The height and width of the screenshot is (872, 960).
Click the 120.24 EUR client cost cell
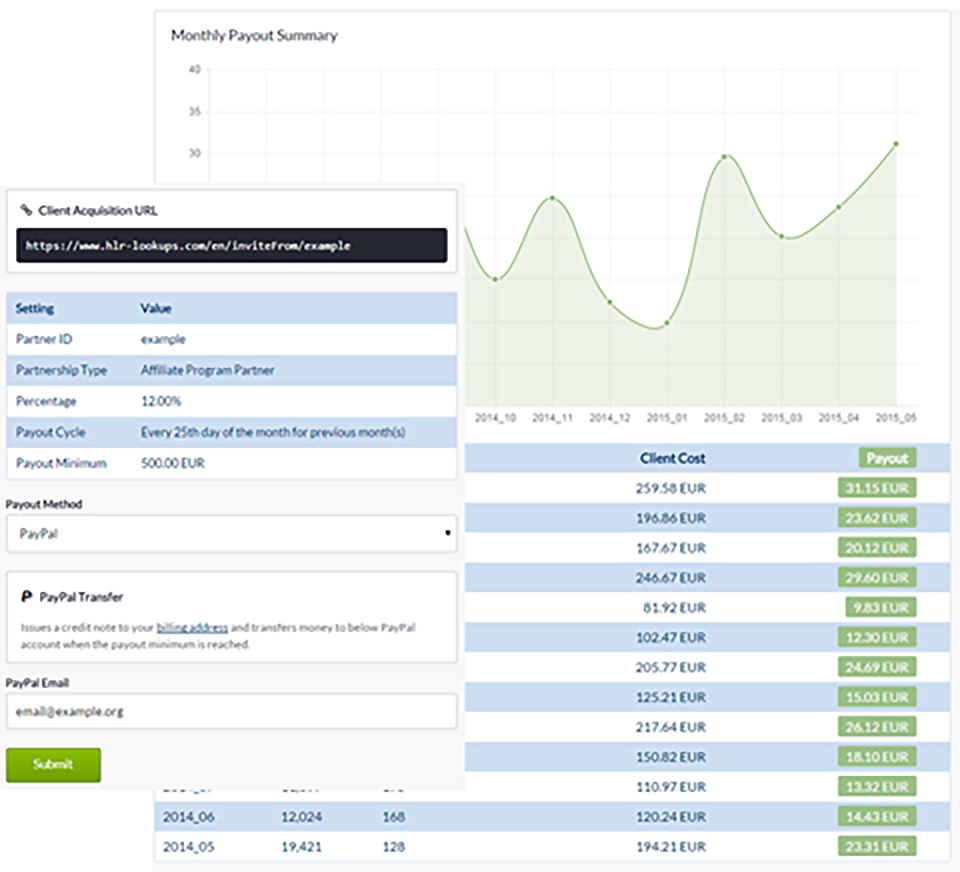click(x=670, y=816)
